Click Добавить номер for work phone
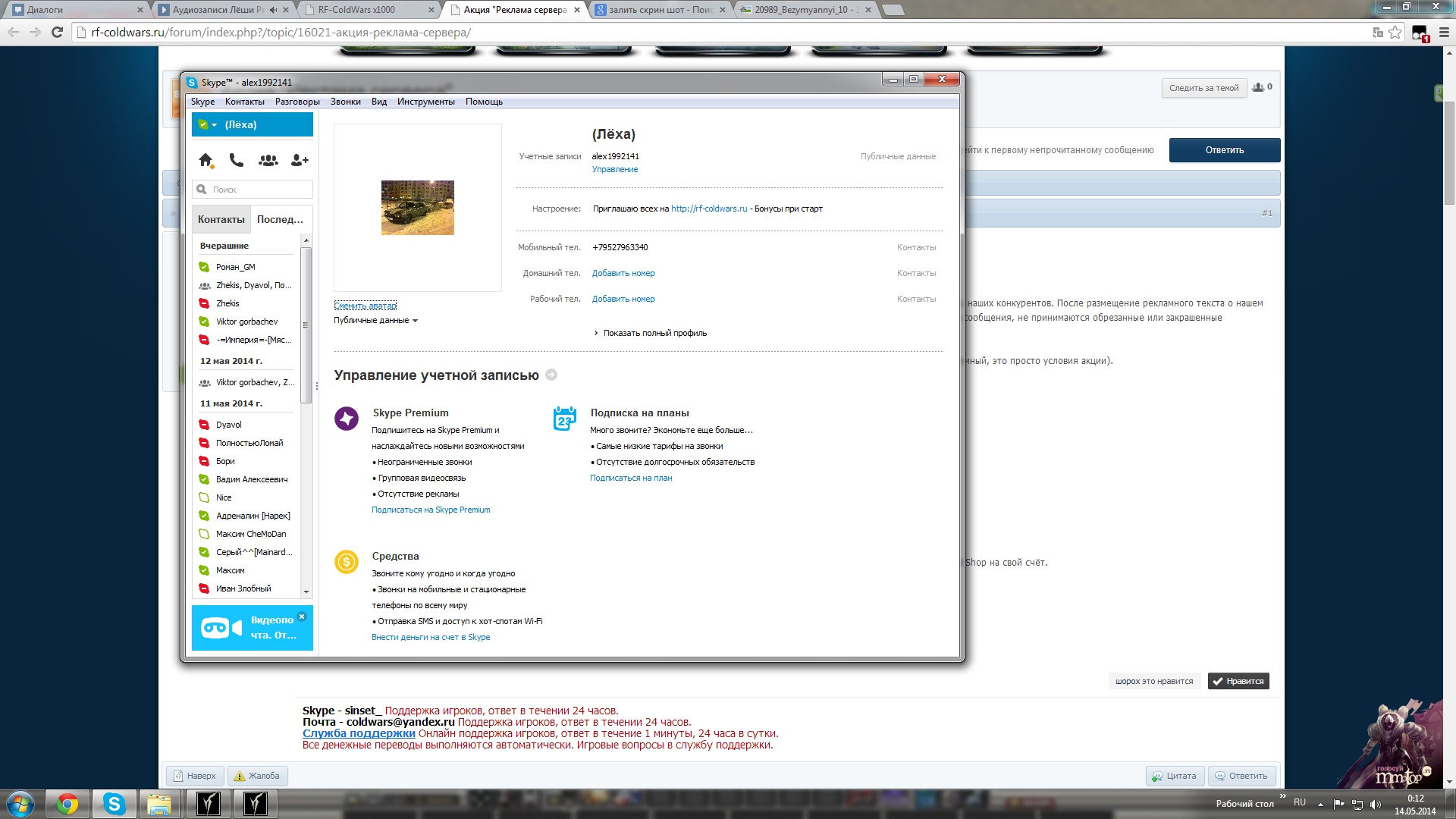The width and height of the screenshot is (1456, 819). click(x=623, y=299)
